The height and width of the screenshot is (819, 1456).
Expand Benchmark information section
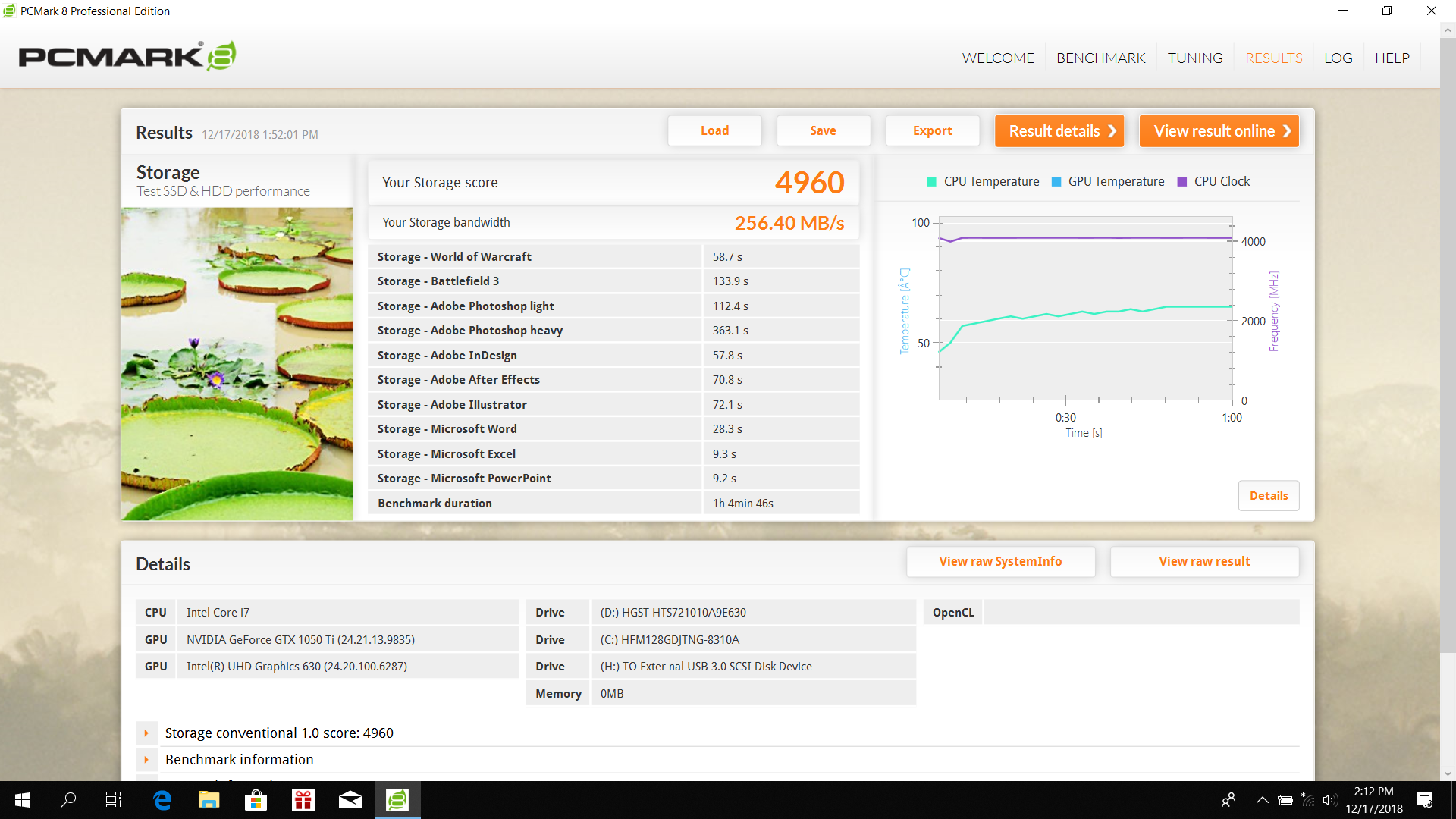click(x=146, y=760)
